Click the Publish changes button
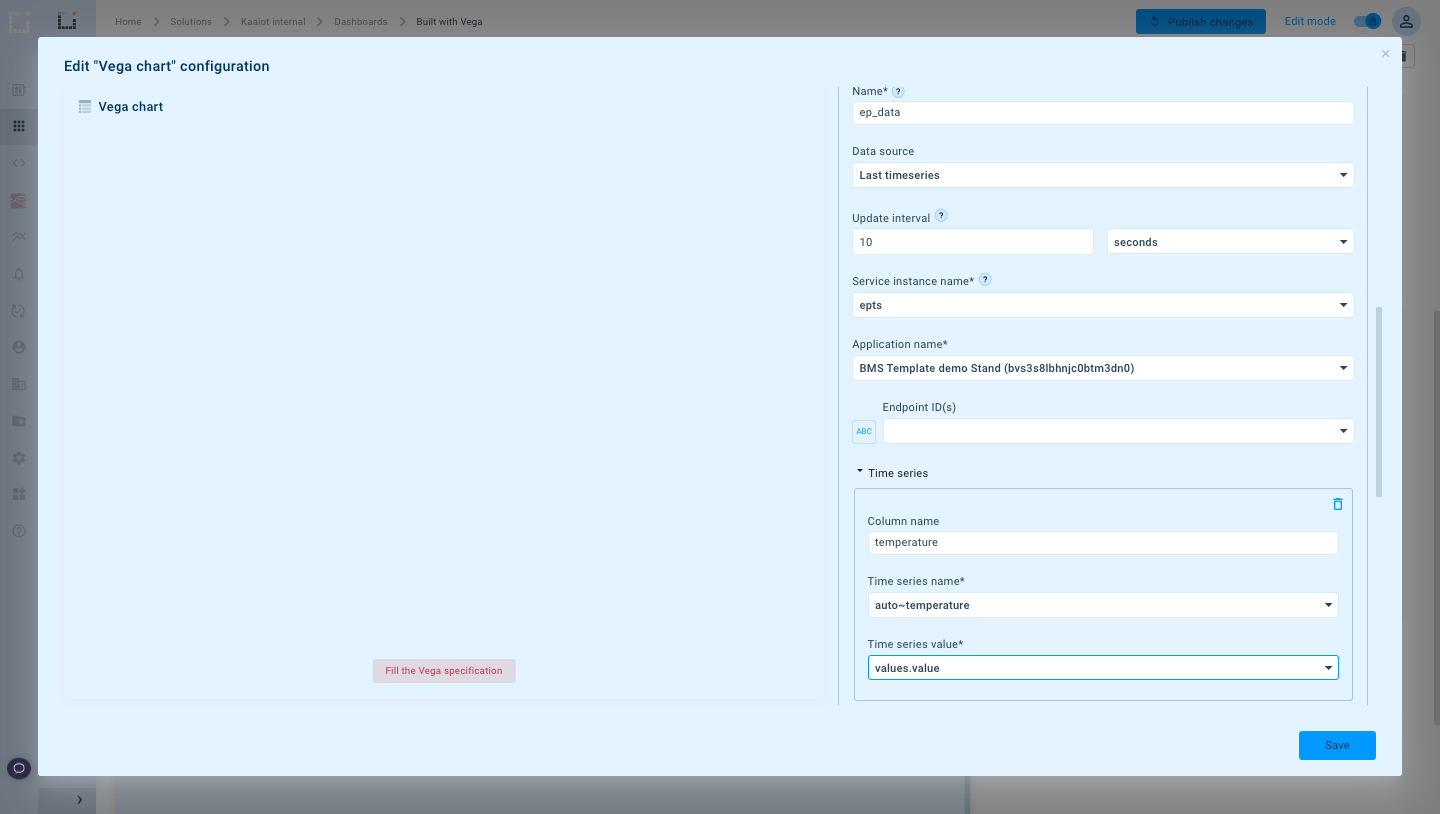The image size is (1440, 814). coord(1201,21)
